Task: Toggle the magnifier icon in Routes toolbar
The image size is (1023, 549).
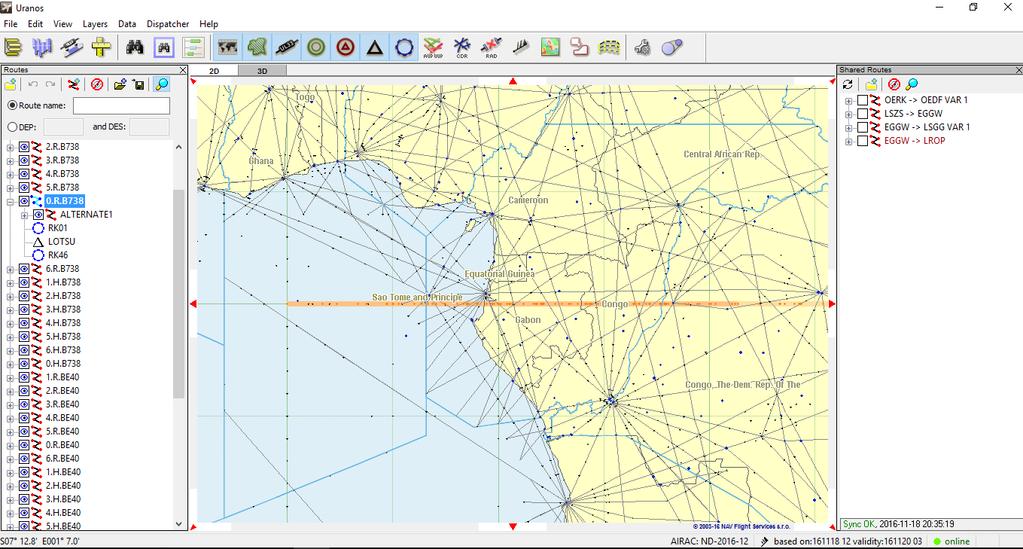Action: 161,84
